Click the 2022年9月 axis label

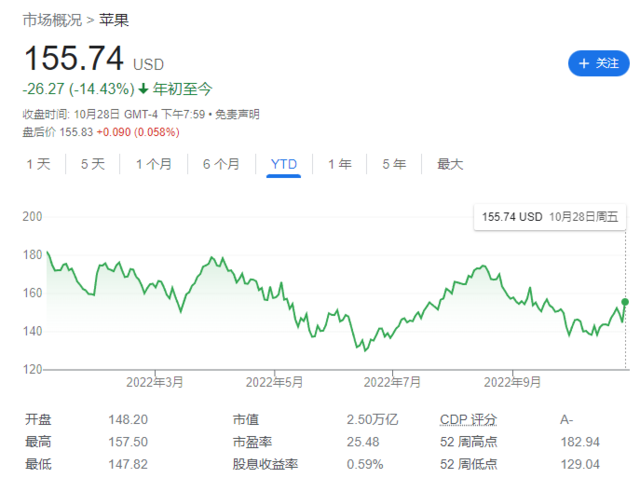click(512, 382)
